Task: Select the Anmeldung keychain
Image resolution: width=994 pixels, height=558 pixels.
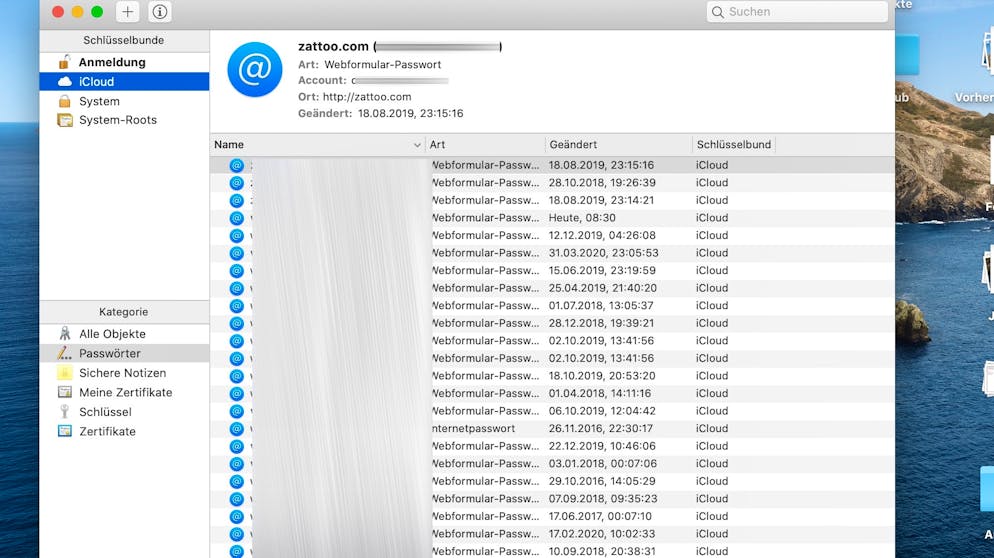Action: pos(111,62)
